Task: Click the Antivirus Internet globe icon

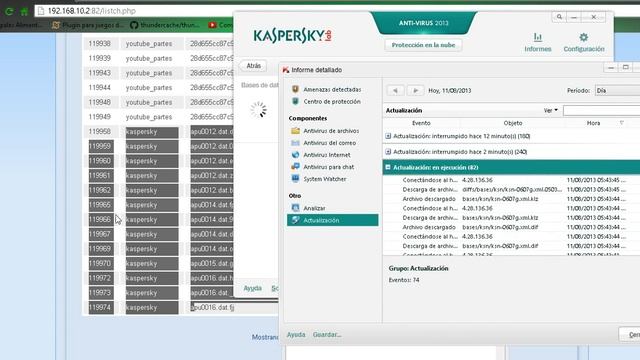Action: pos(295,155)
